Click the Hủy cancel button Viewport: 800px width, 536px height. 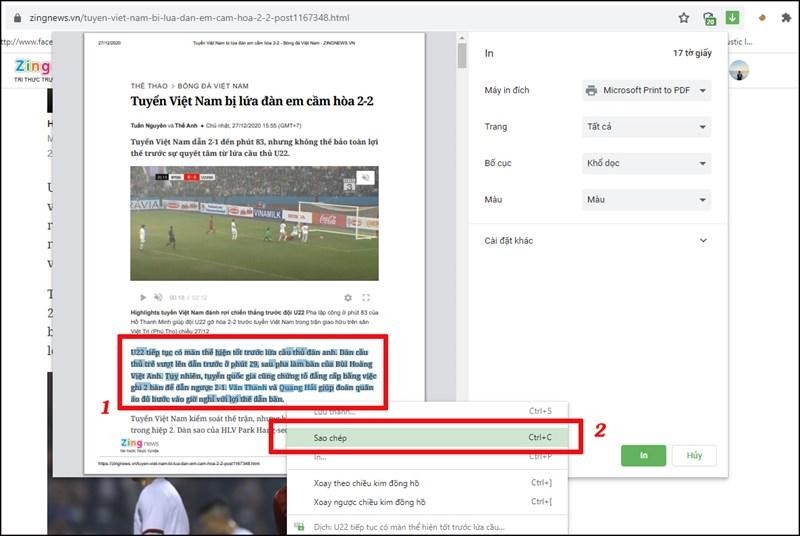(x=694, y=455)
